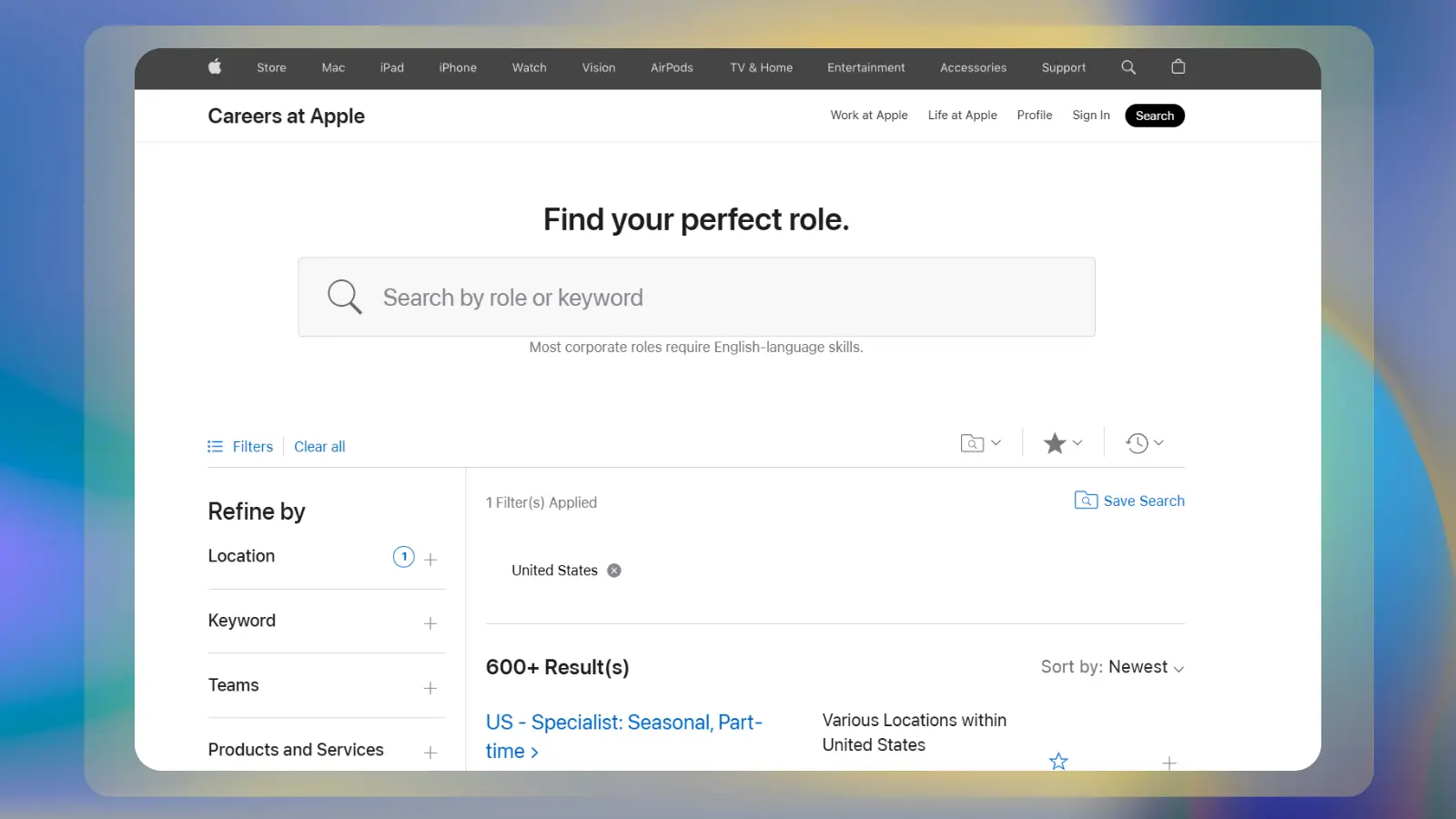Viewport: 1456px width, 819px height.
Task: Click the chevron next to saved searches icon
Action: [996, 443]
